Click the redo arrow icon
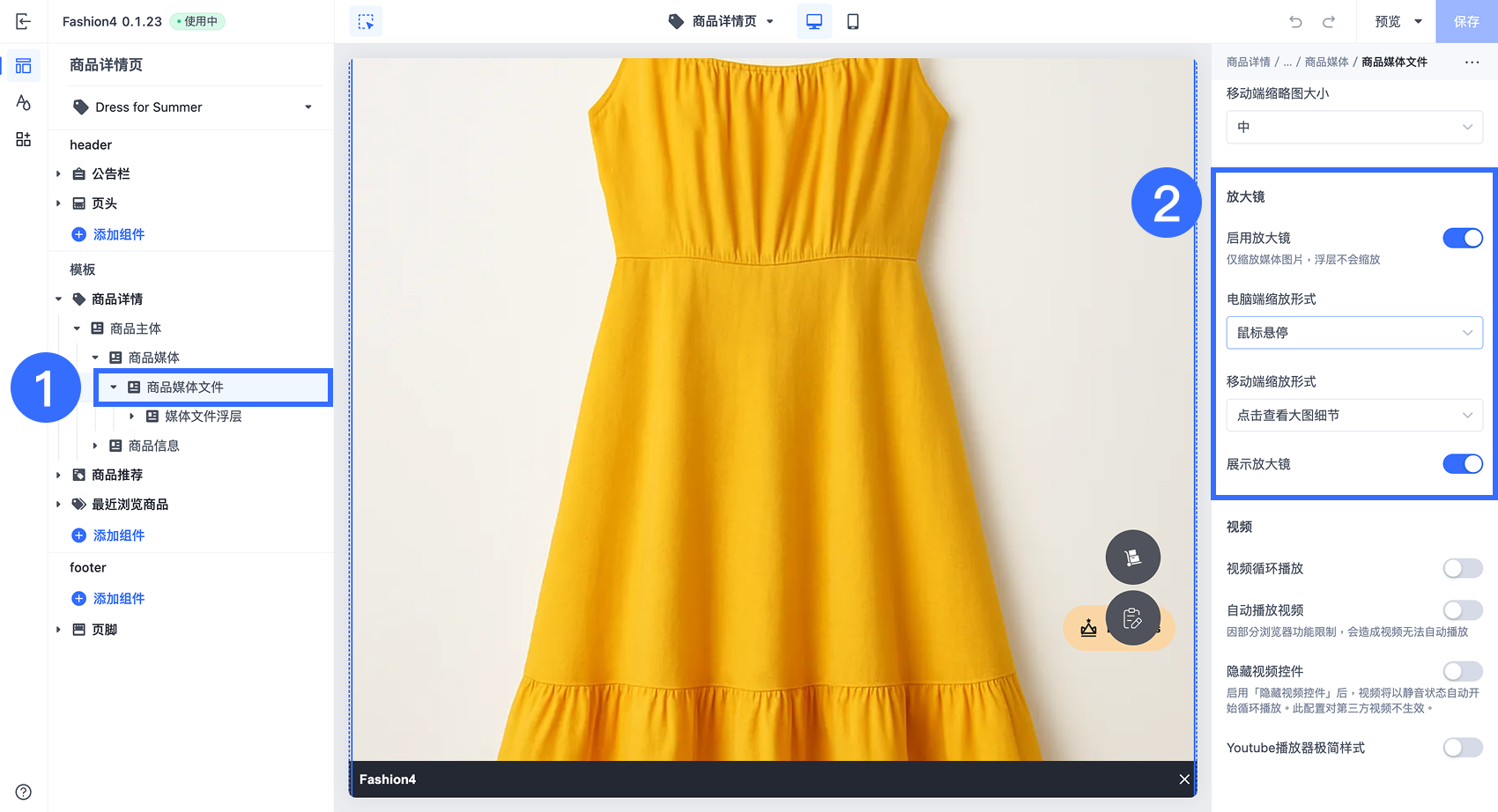Image resolution: width=1498 pixels, height=812 pixels. (x=1329, y=21)
